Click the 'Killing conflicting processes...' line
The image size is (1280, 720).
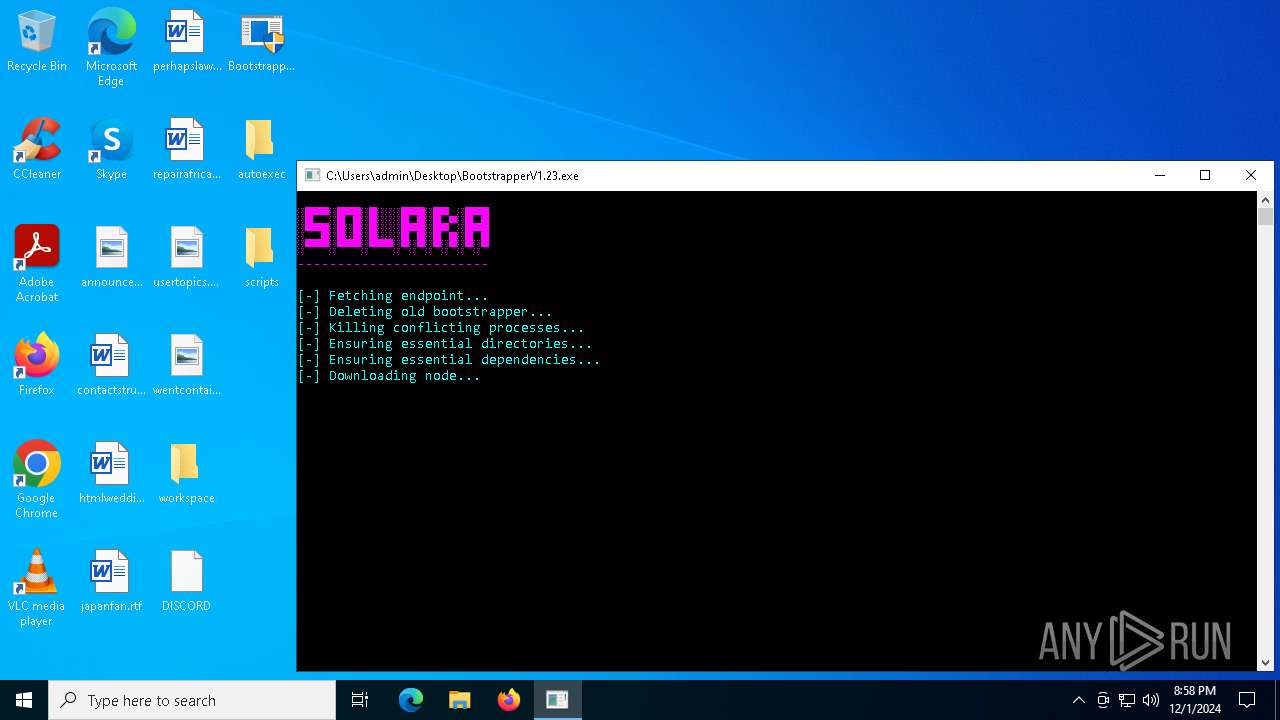441,328
